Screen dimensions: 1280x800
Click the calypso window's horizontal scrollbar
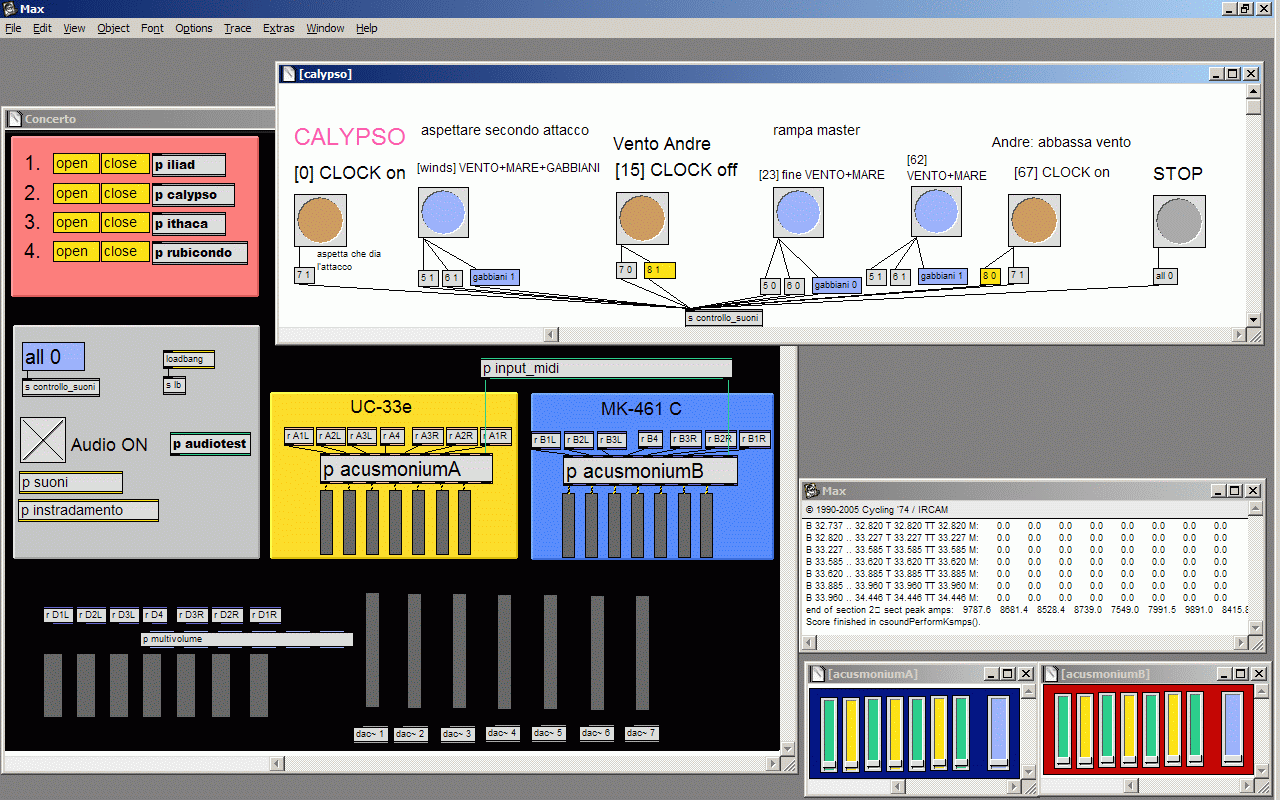click(x=900, y=334)
